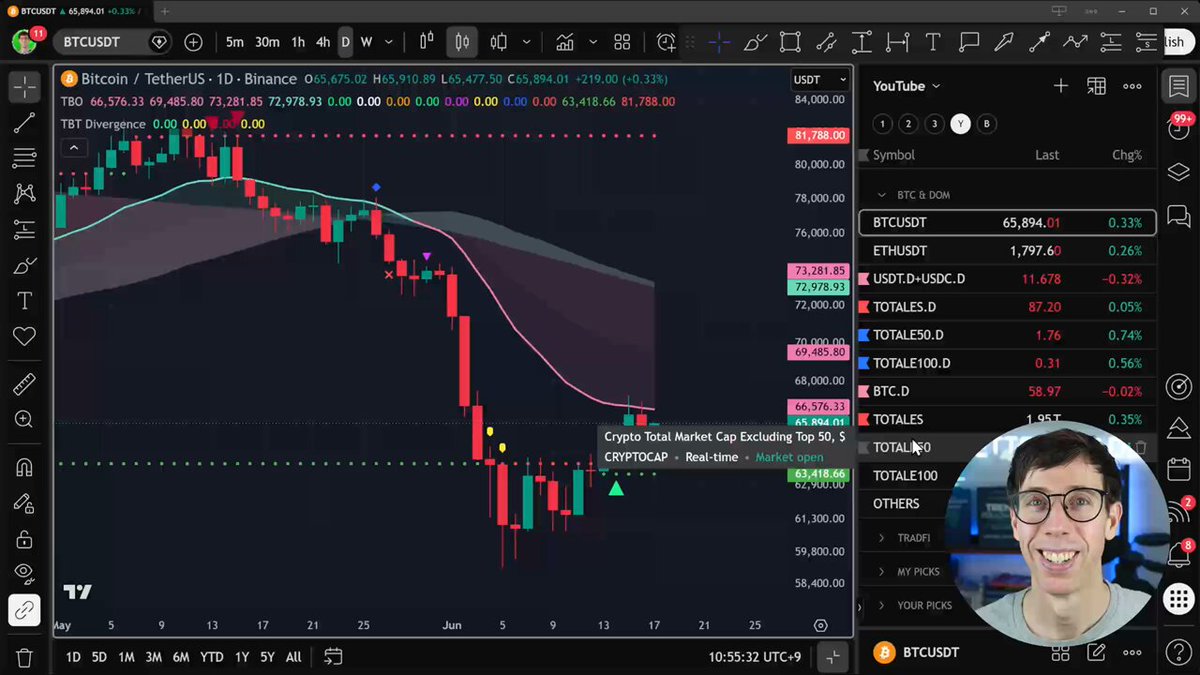Select the ruler measure tool

[x=24, y=385]
